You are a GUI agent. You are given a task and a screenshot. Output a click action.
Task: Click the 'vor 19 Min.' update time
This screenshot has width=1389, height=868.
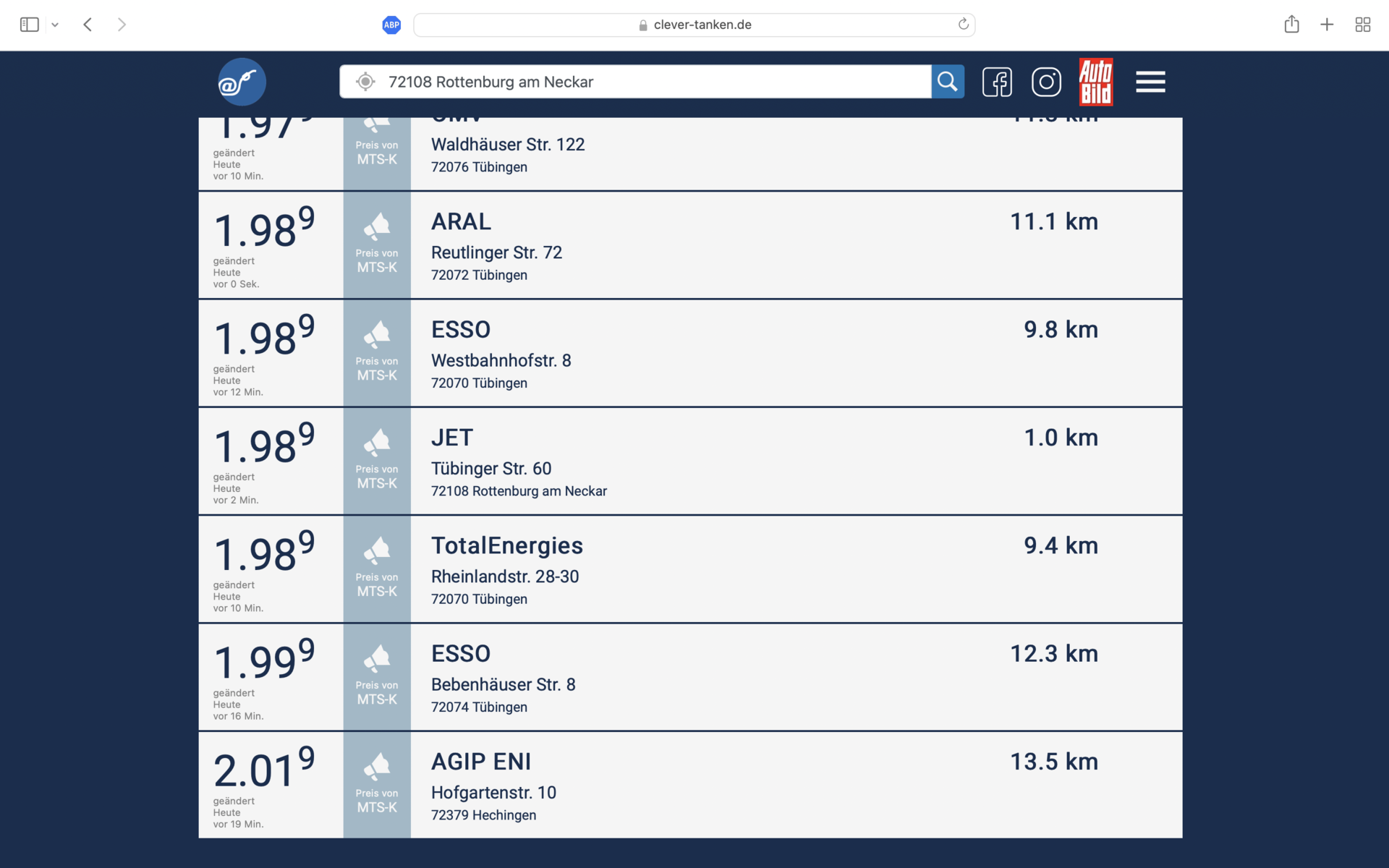(x=238, y=824)
